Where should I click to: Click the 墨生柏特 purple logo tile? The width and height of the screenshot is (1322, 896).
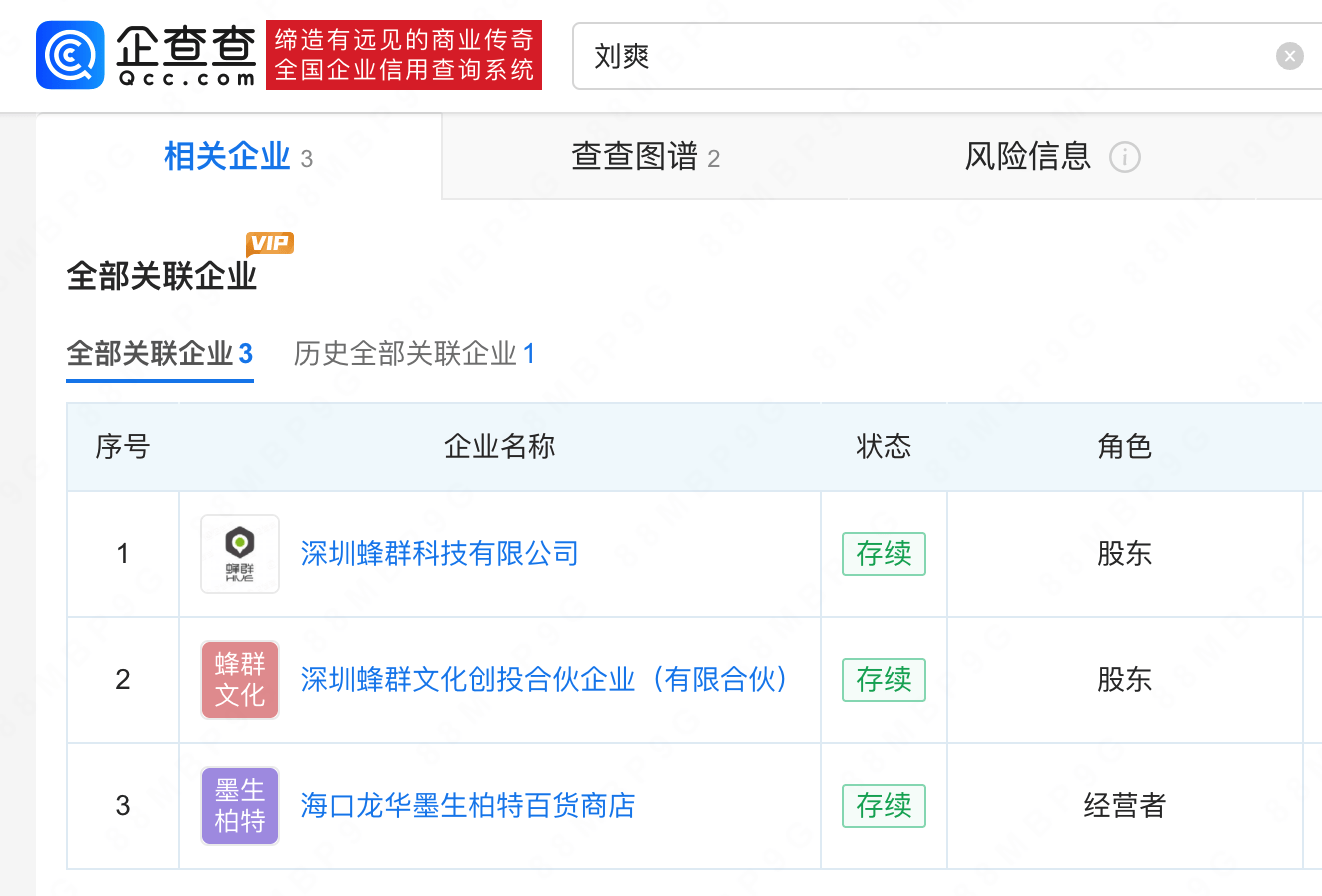(x=240, y=806)
